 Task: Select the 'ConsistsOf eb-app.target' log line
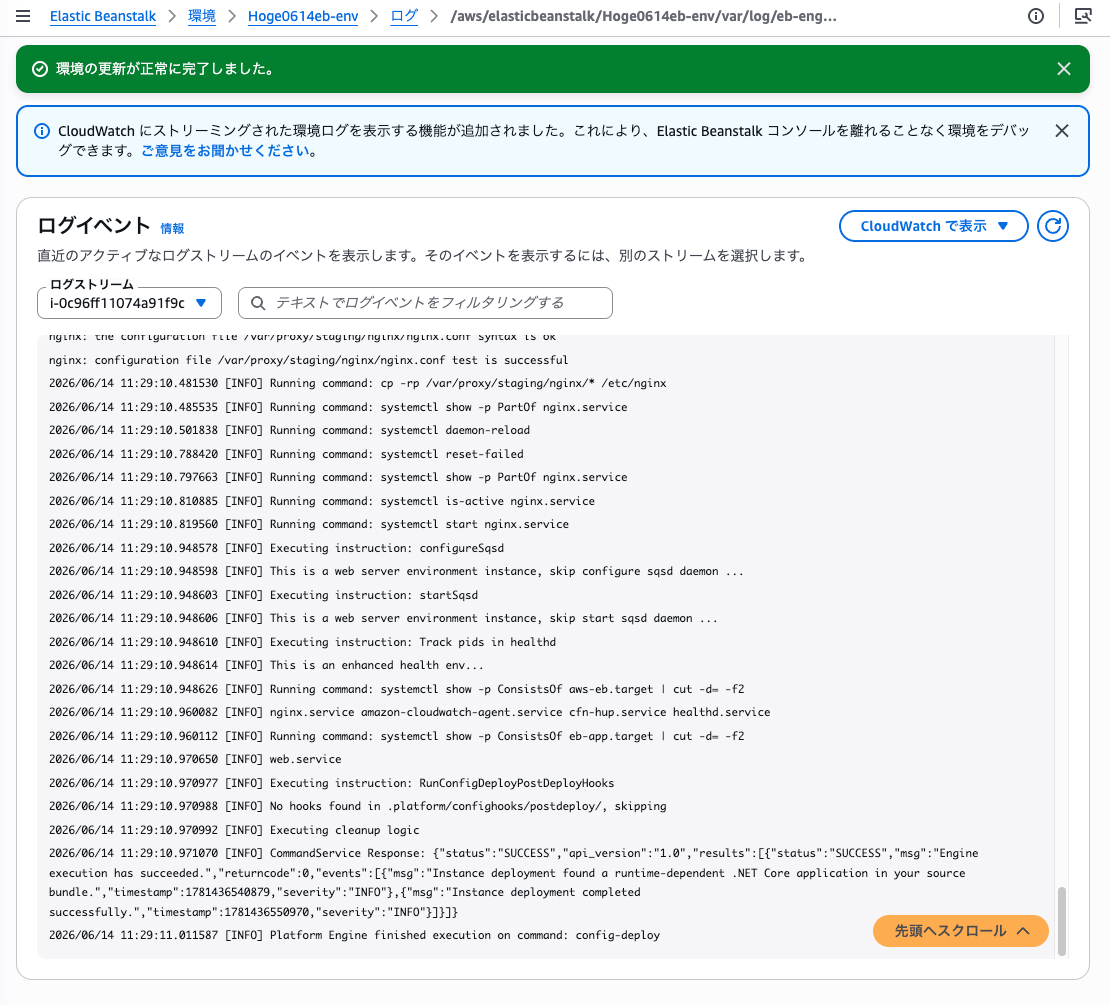(x=396, y=736)
